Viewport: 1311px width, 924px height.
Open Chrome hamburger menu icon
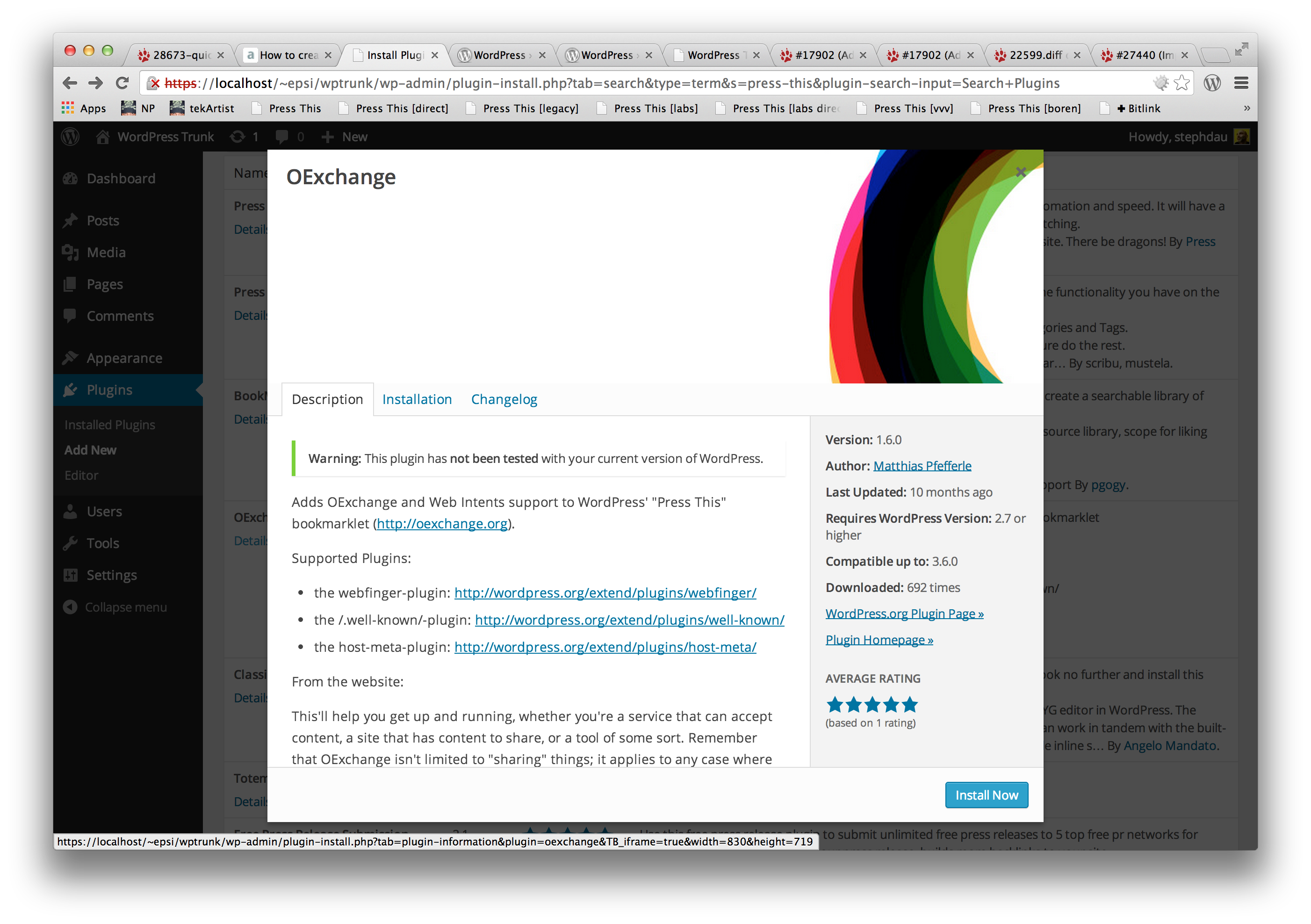[x=1241, y=83]
